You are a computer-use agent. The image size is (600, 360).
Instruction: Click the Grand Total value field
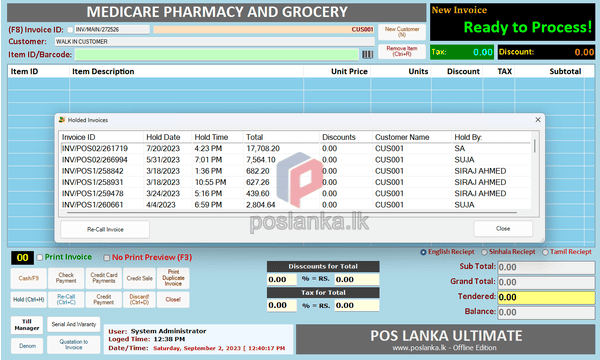[546, 282]
